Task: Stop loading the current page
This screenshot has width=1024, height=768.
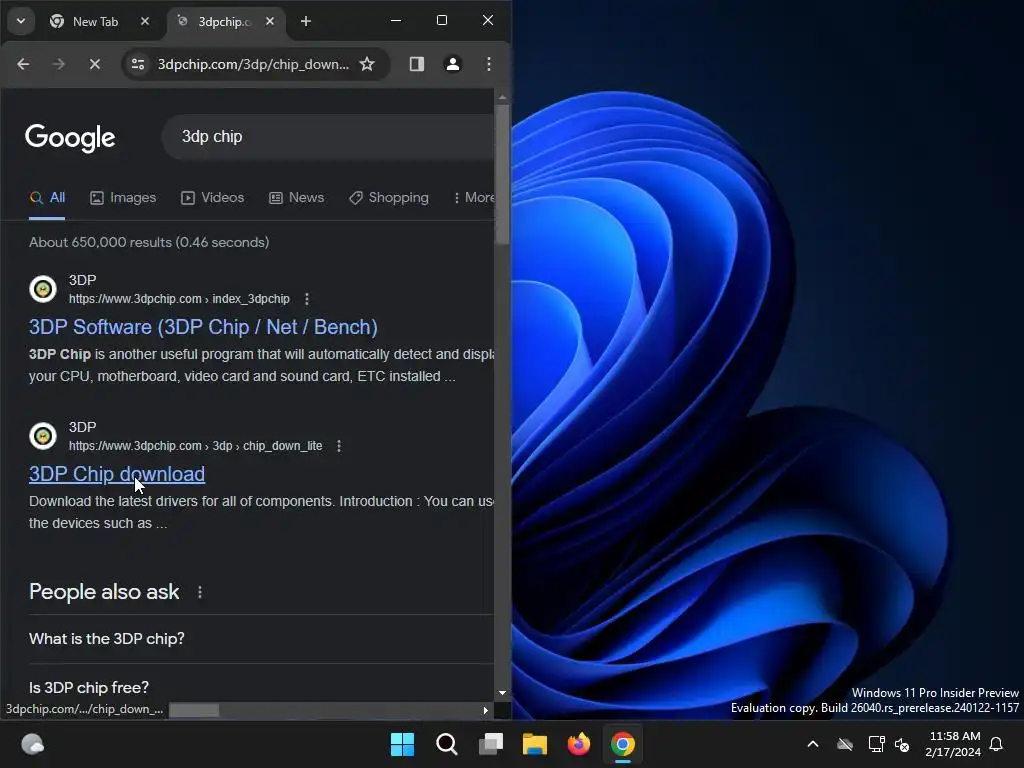Action: pos(95,64)
